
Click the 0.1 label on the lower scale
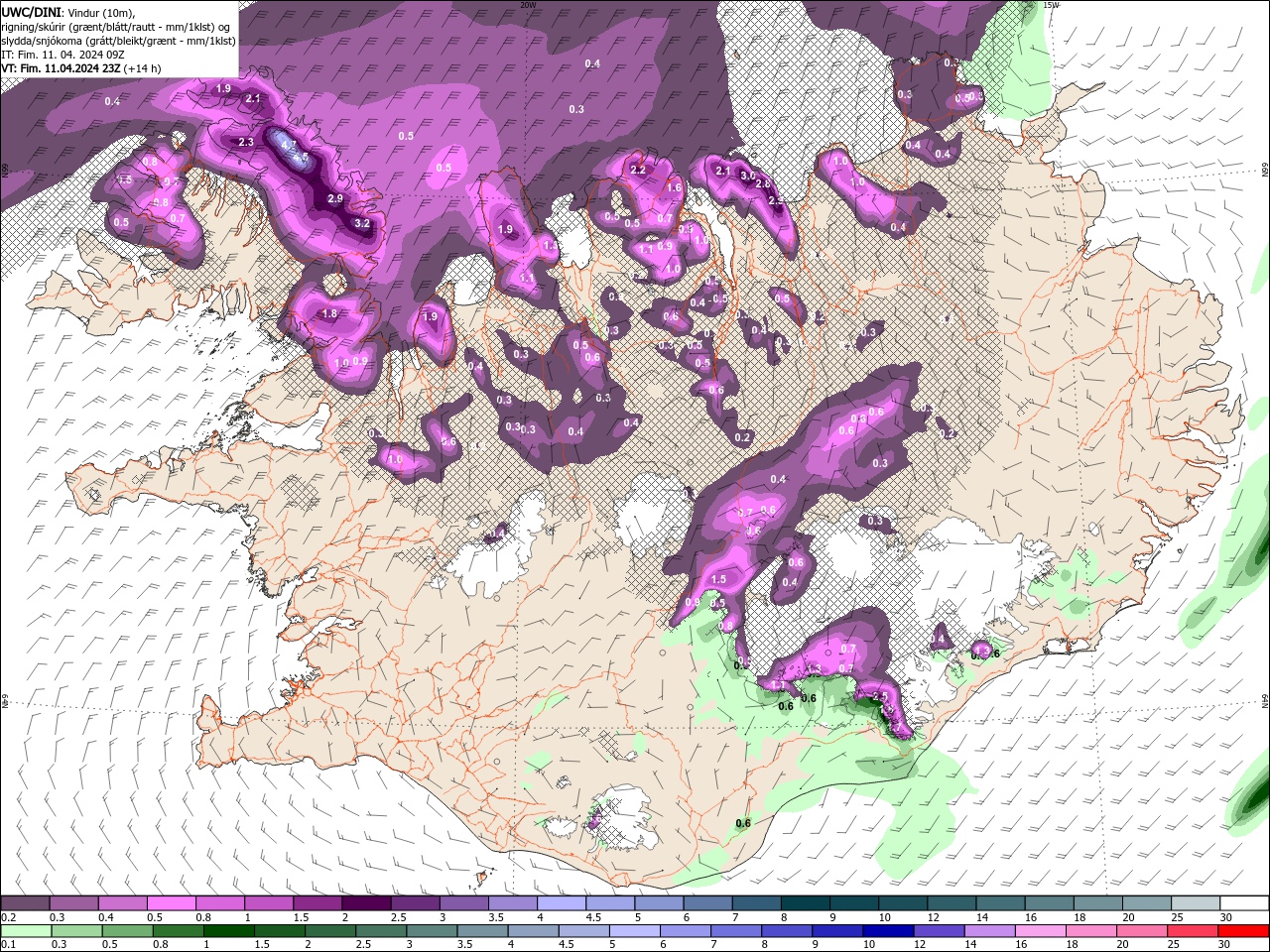pos(8,944)
